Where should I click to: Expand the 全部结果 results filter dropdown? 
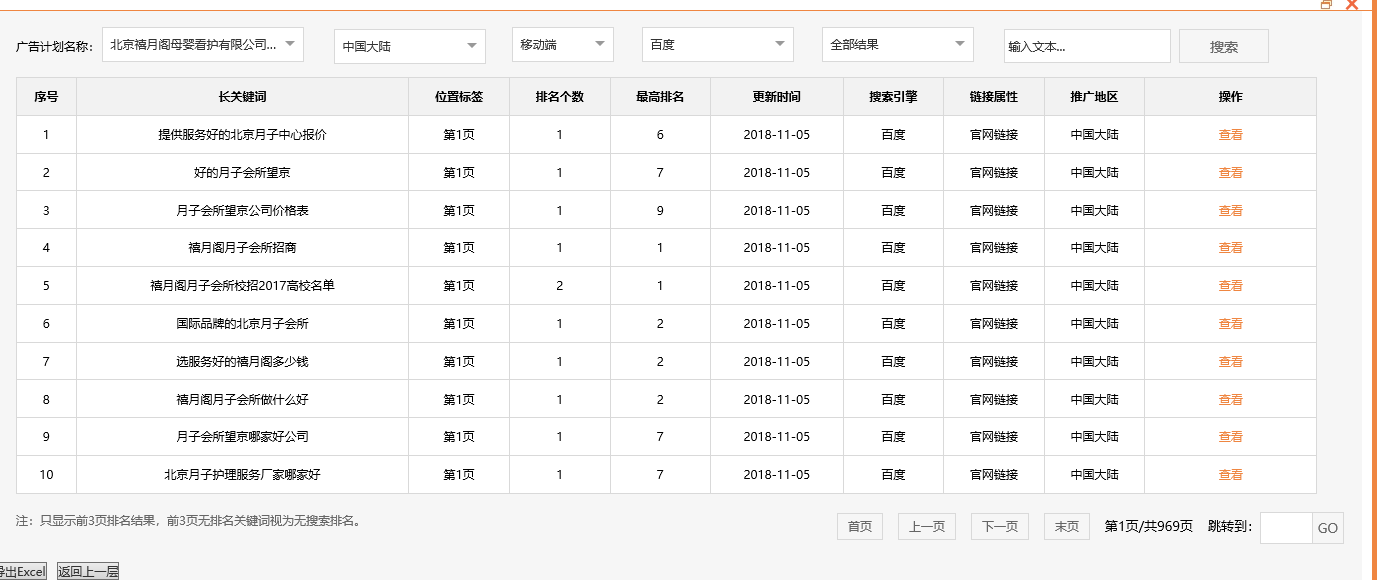896,44
